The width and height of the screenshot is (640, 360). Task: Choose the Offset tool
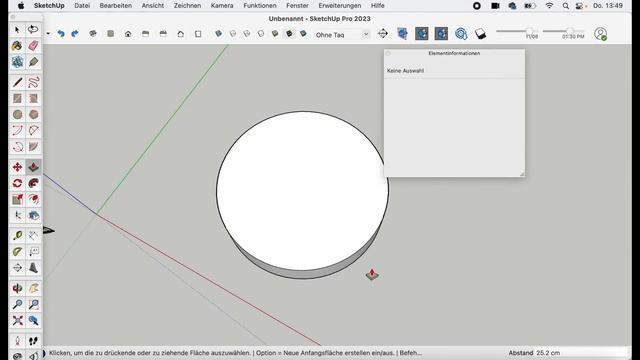point(33,199)
